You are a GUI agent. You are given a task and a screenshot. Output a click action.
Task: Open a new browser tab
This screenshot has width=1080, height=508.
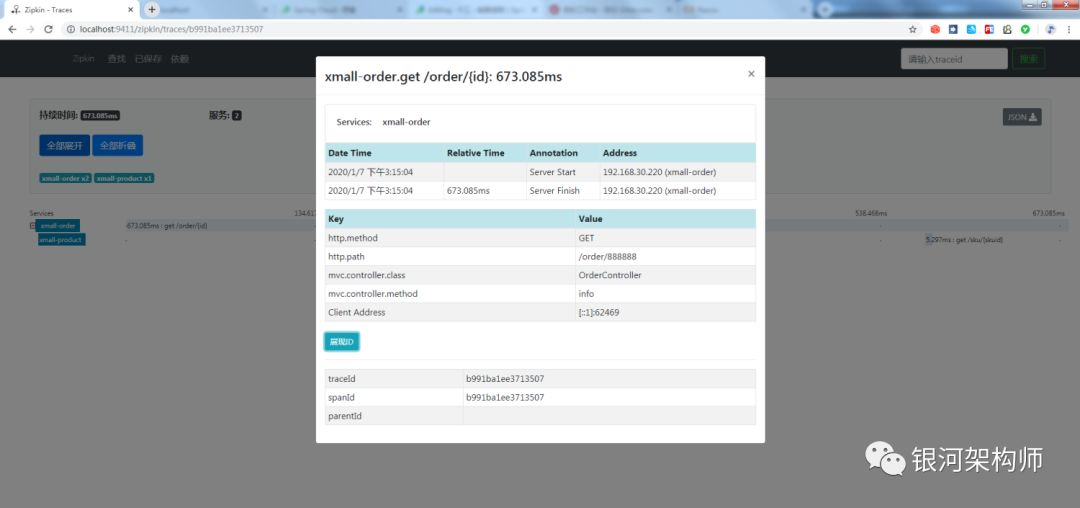click(x=152, y=10)
